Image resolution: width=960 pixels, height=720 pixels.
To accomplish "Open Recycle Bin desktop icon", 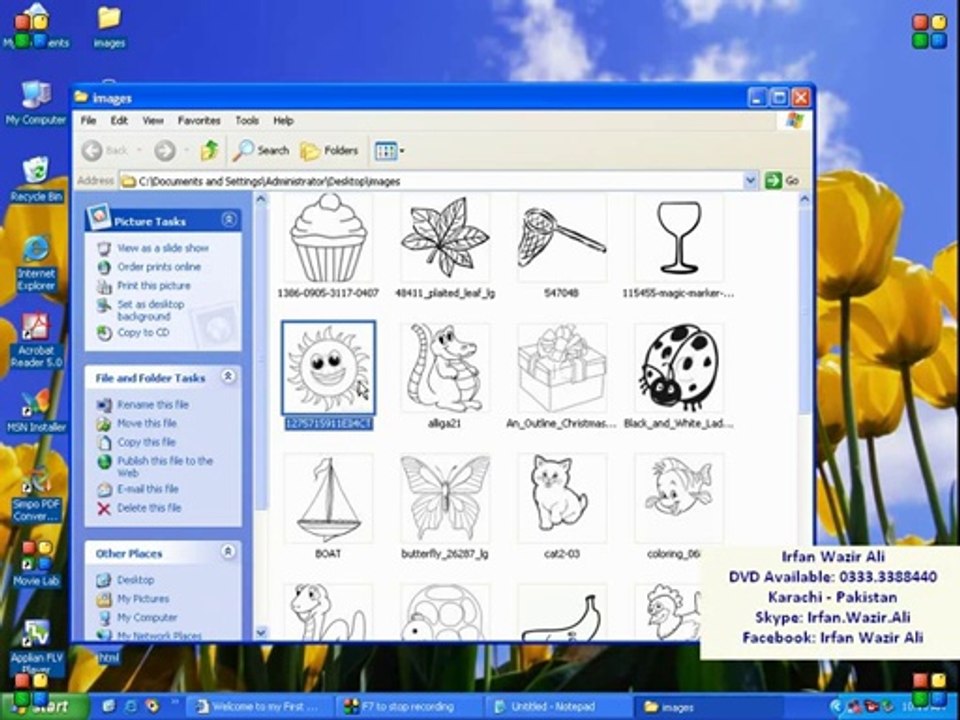I will pos(36,180).
